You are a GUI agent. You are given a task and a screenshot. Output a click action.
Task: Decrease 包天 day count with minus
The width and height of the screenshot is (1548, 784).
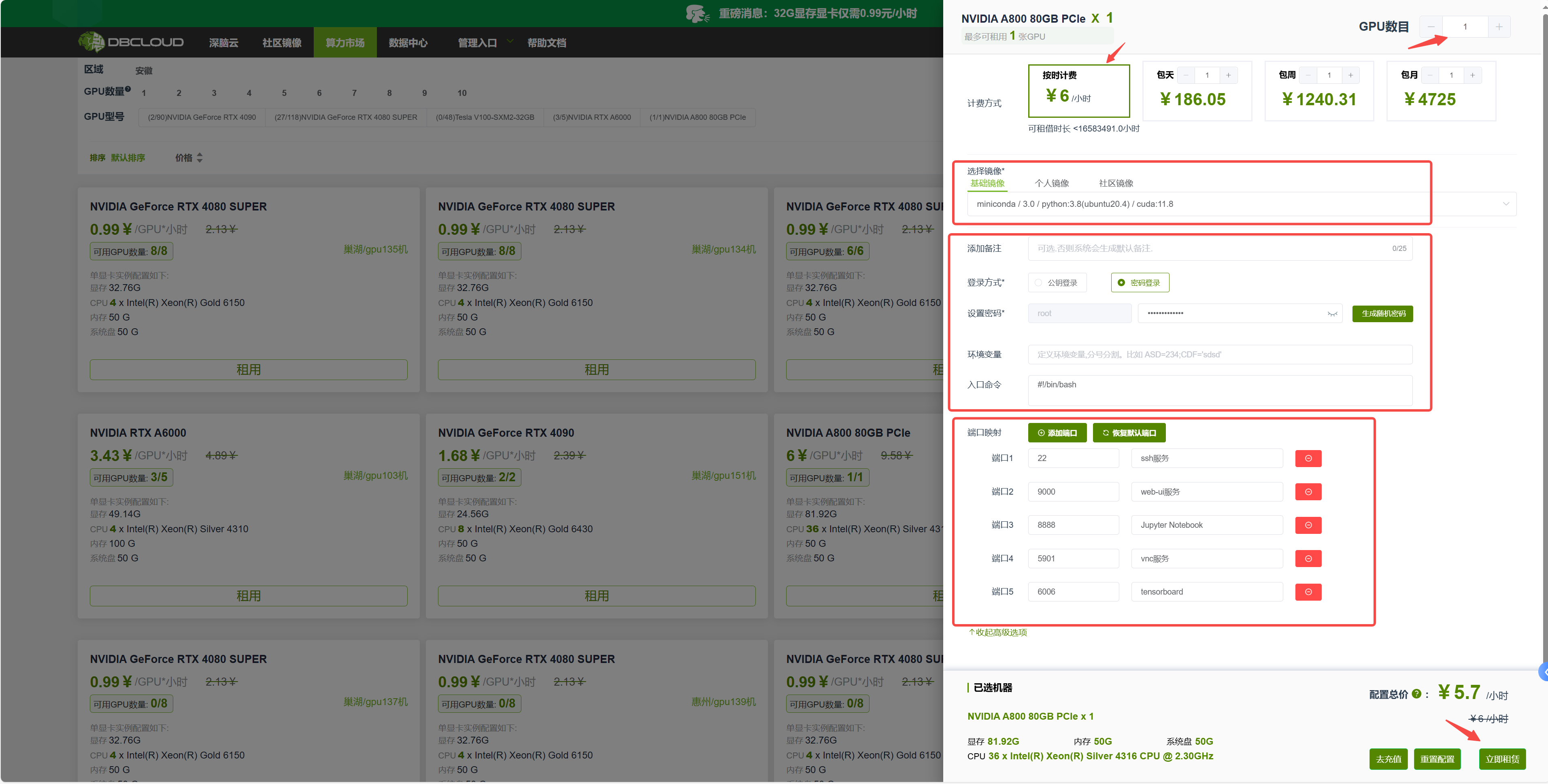coord(1186,75)
